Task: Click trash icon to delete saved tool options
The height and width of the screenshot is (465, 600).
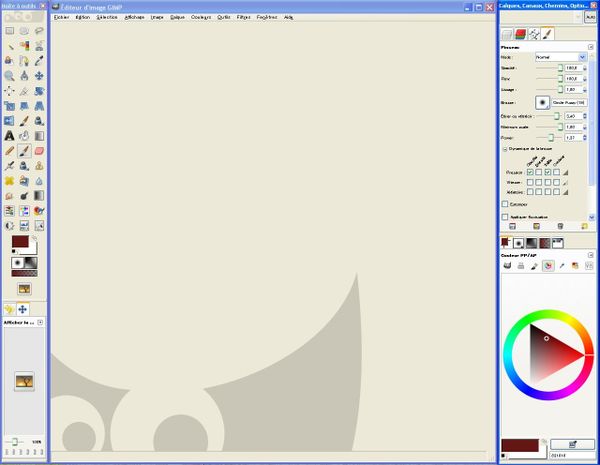Action: (x=560, y=227)
